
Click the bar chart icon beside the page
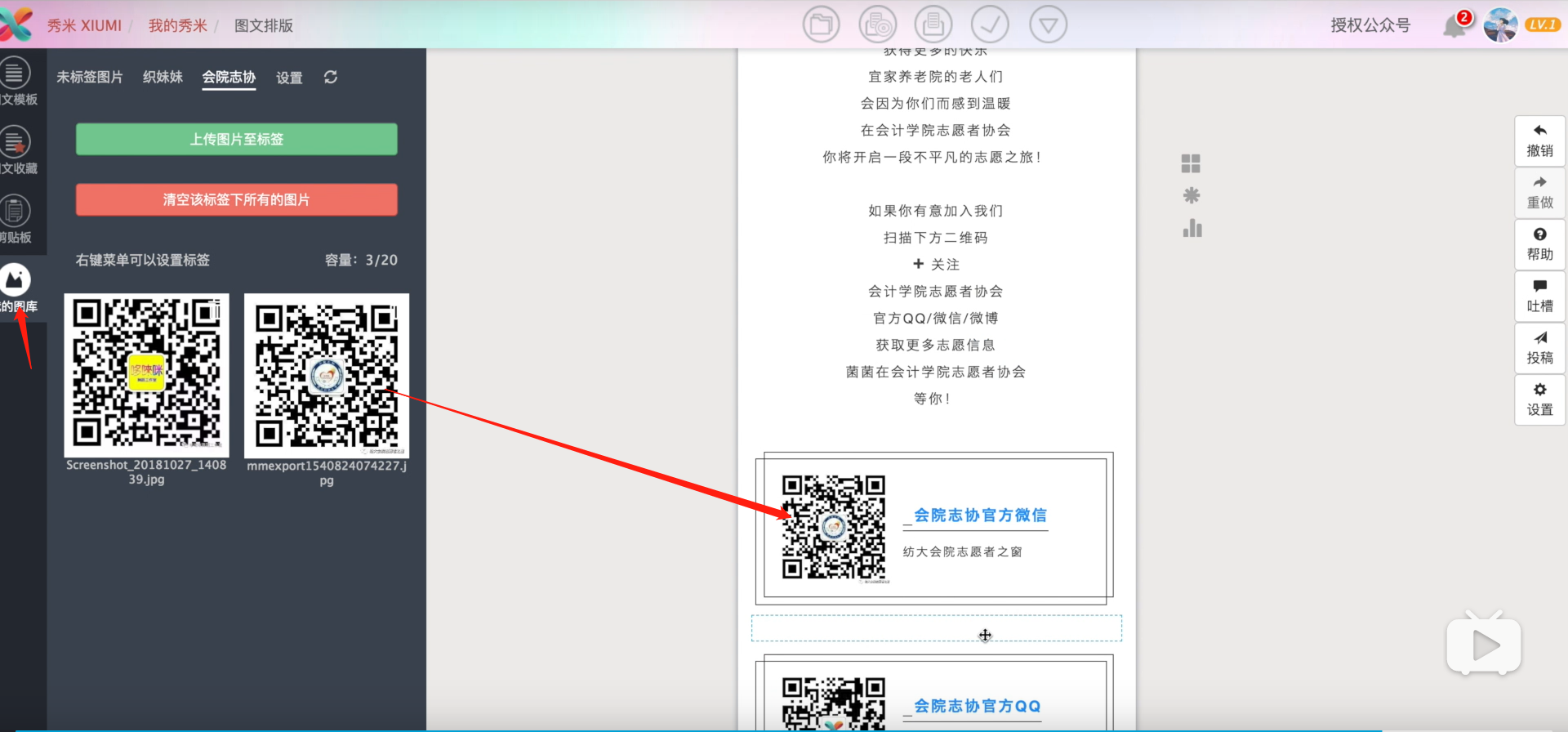[1192, 228]
